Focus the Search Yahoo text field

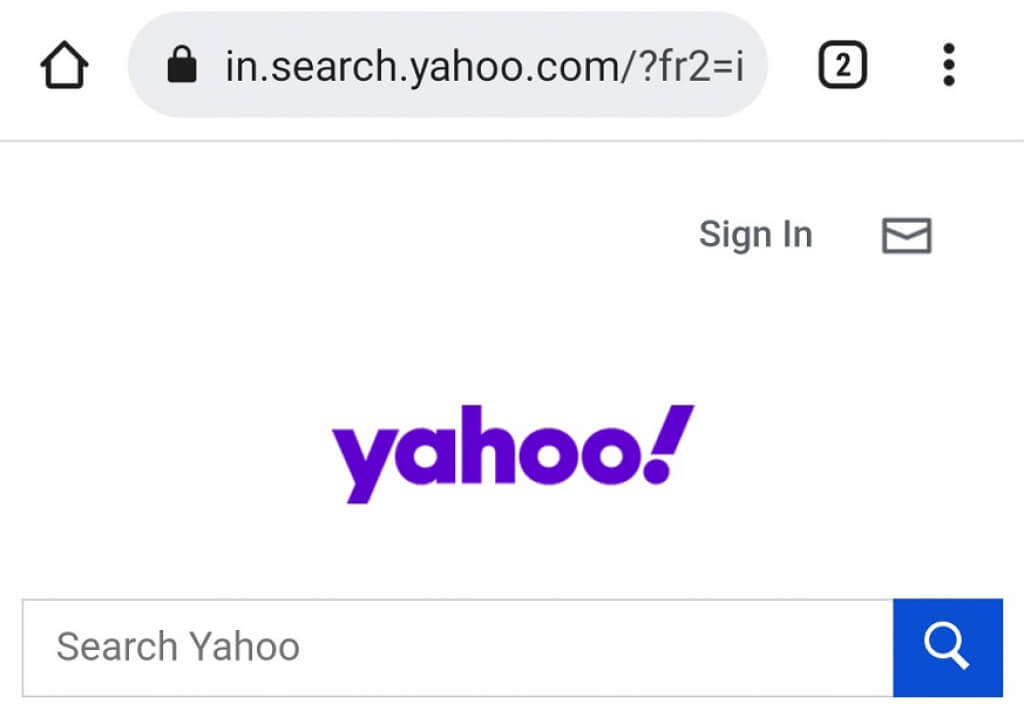coord(456,647)
